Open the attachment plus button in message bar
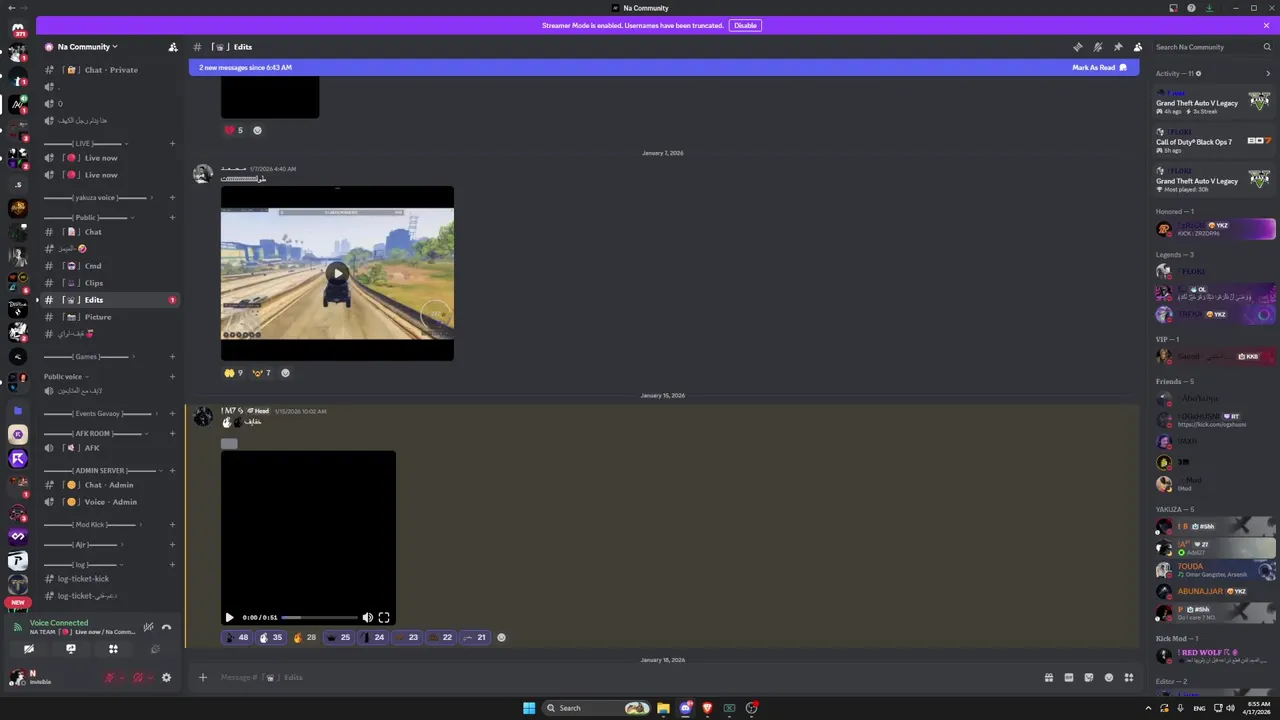The image size is (1280, 720). (x=203, y=678)
